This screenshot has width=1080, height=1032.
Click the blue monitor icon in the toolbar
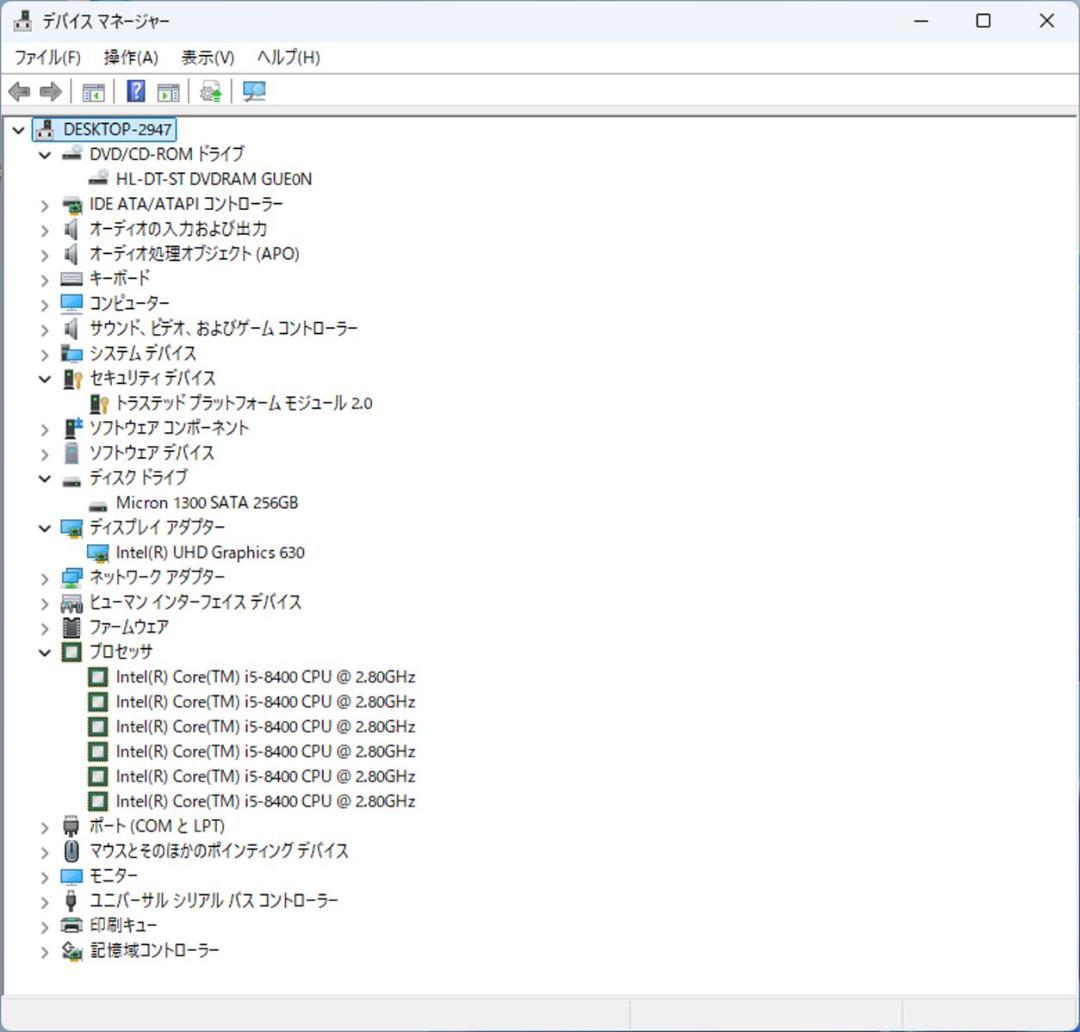254,91
